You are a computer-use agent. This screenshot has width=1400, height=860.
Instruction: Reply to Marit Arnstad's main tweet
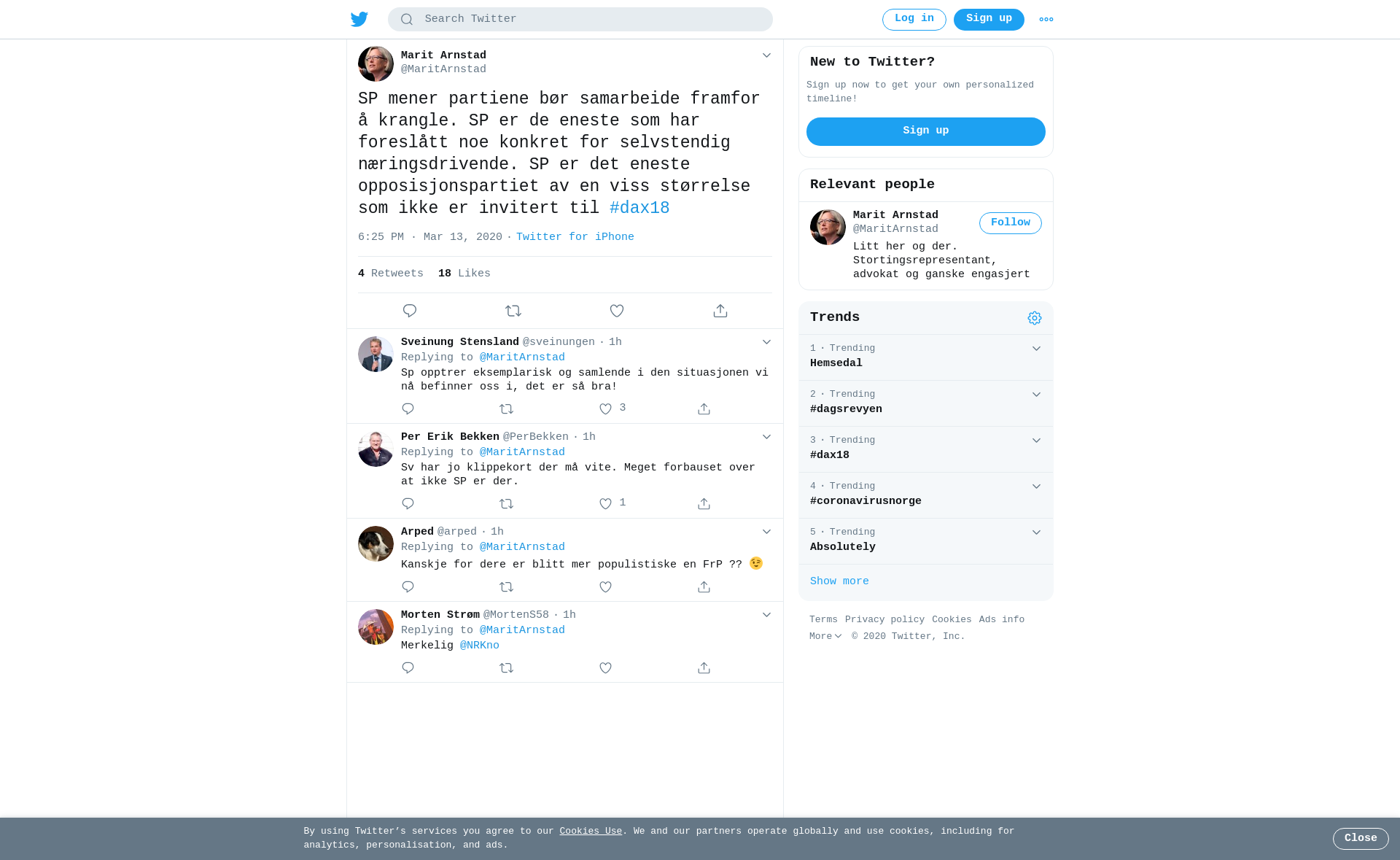tap(410, 311)
